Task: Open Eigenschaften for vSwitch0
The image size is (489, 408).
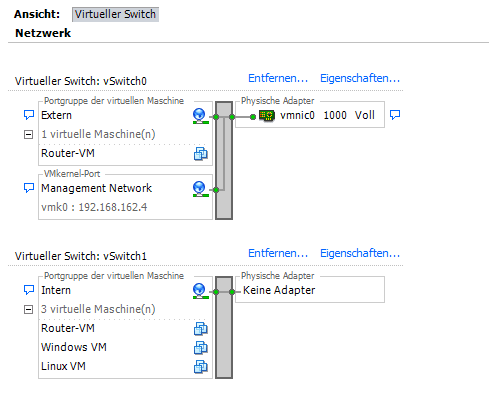Action: [x=360, y=78]
